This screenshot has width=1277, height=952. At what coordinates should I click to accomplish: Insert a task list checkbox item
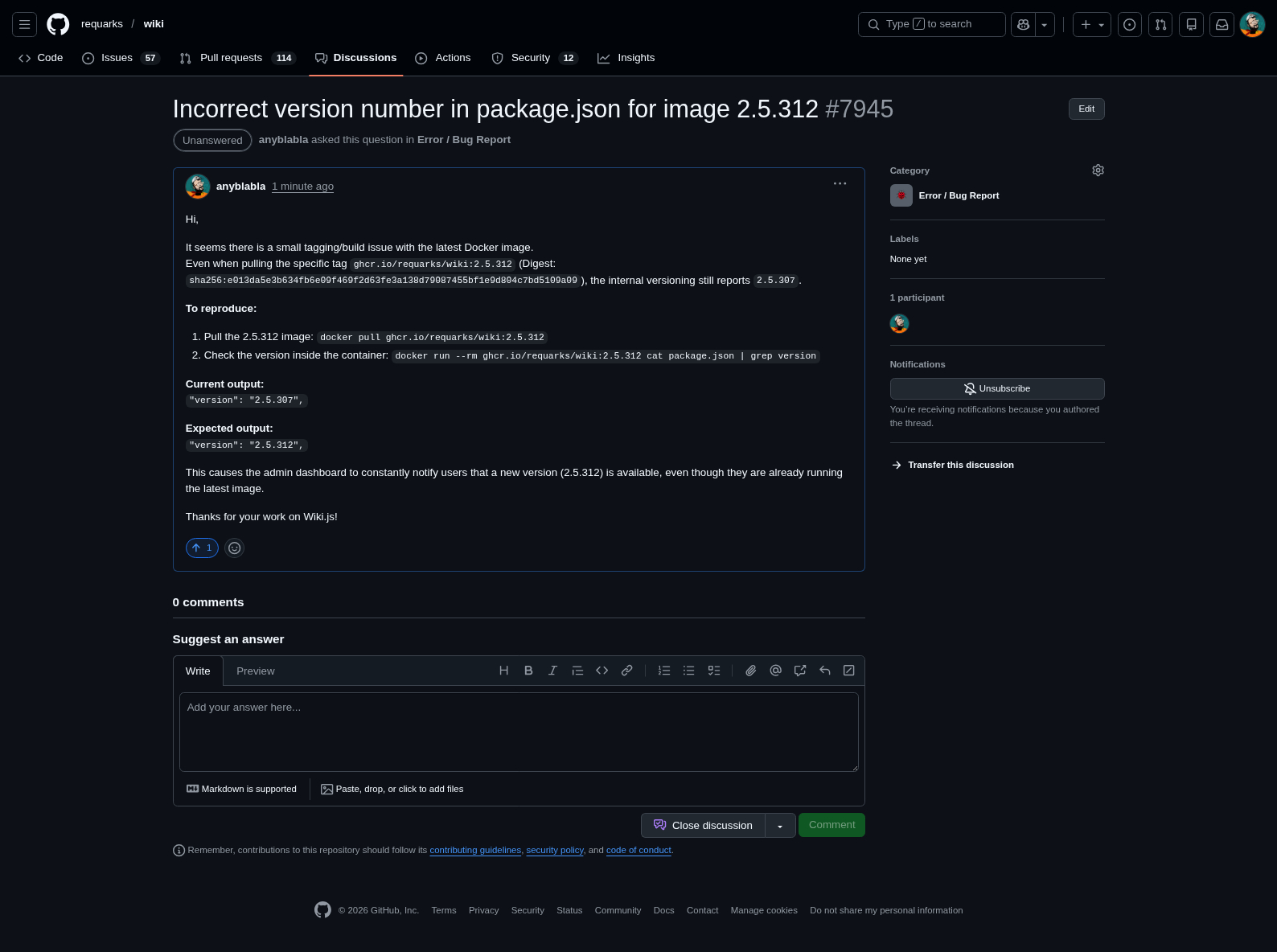pyautogui.click(x=713, y=671)
